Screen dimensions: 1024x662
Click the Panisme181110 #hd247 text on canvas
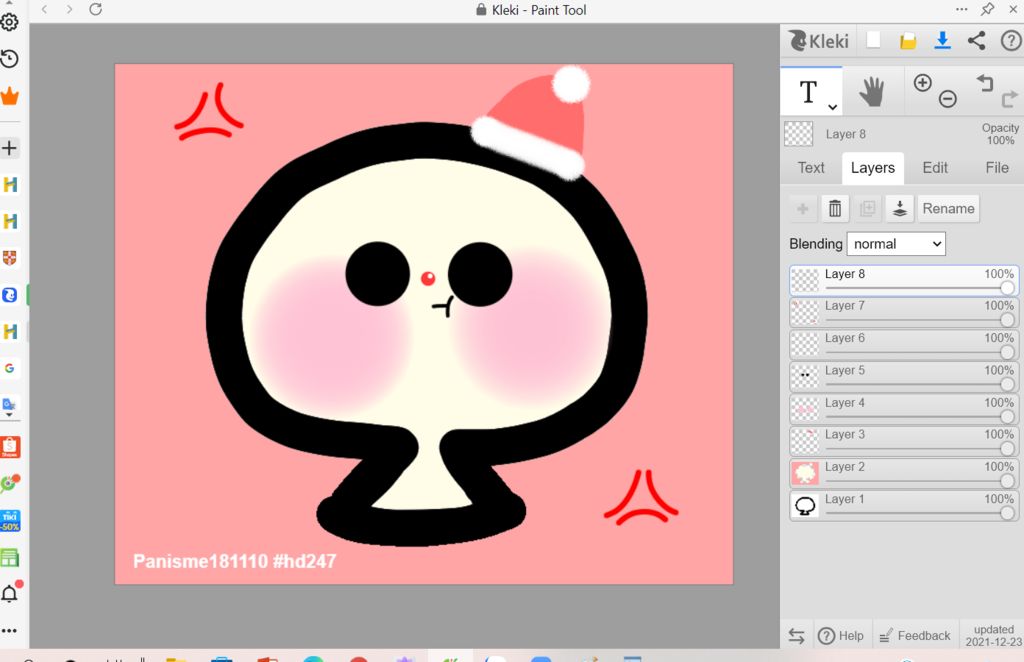click(x=234, y=561)
